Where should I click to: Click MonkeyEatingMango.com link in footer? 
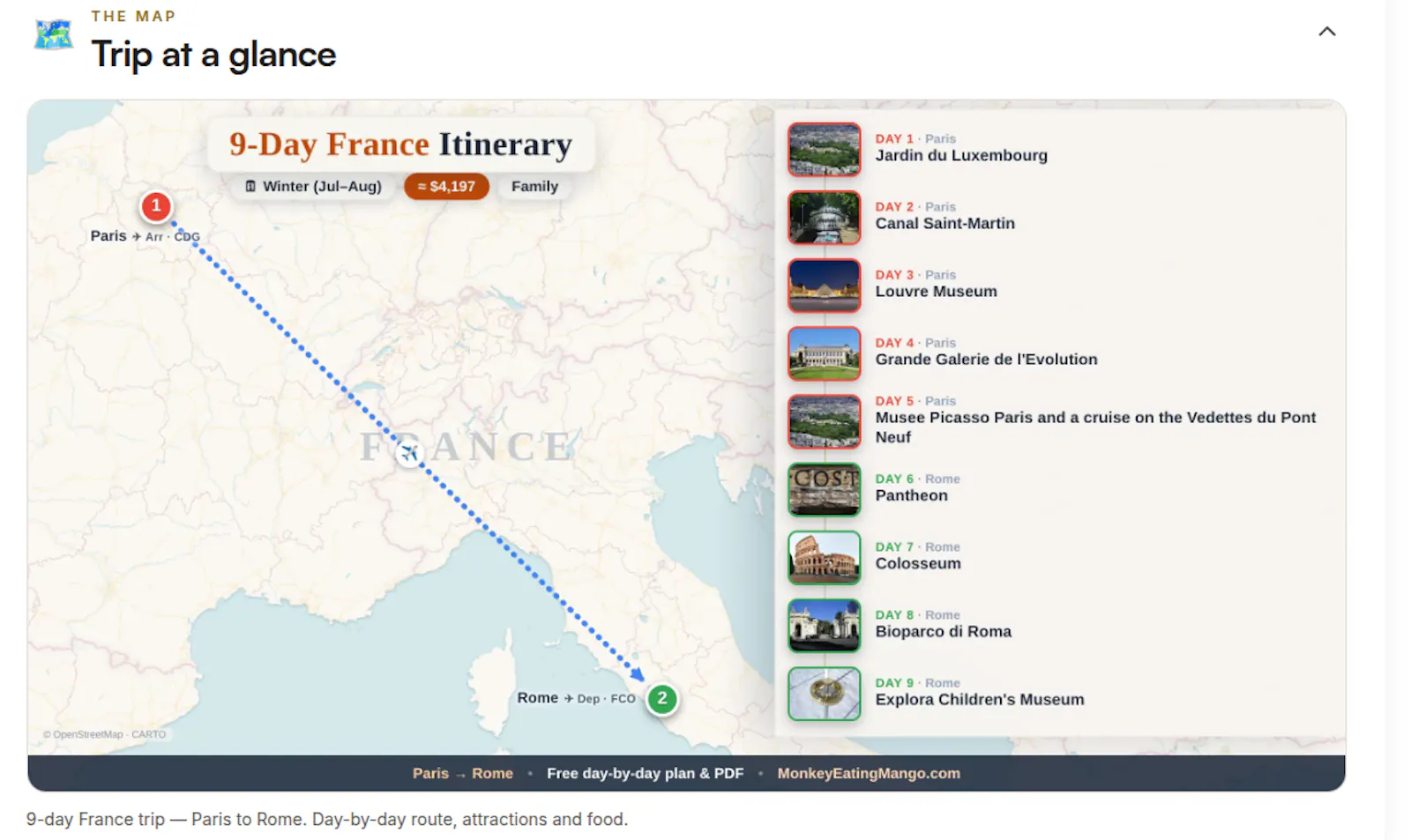pos(869,773)
